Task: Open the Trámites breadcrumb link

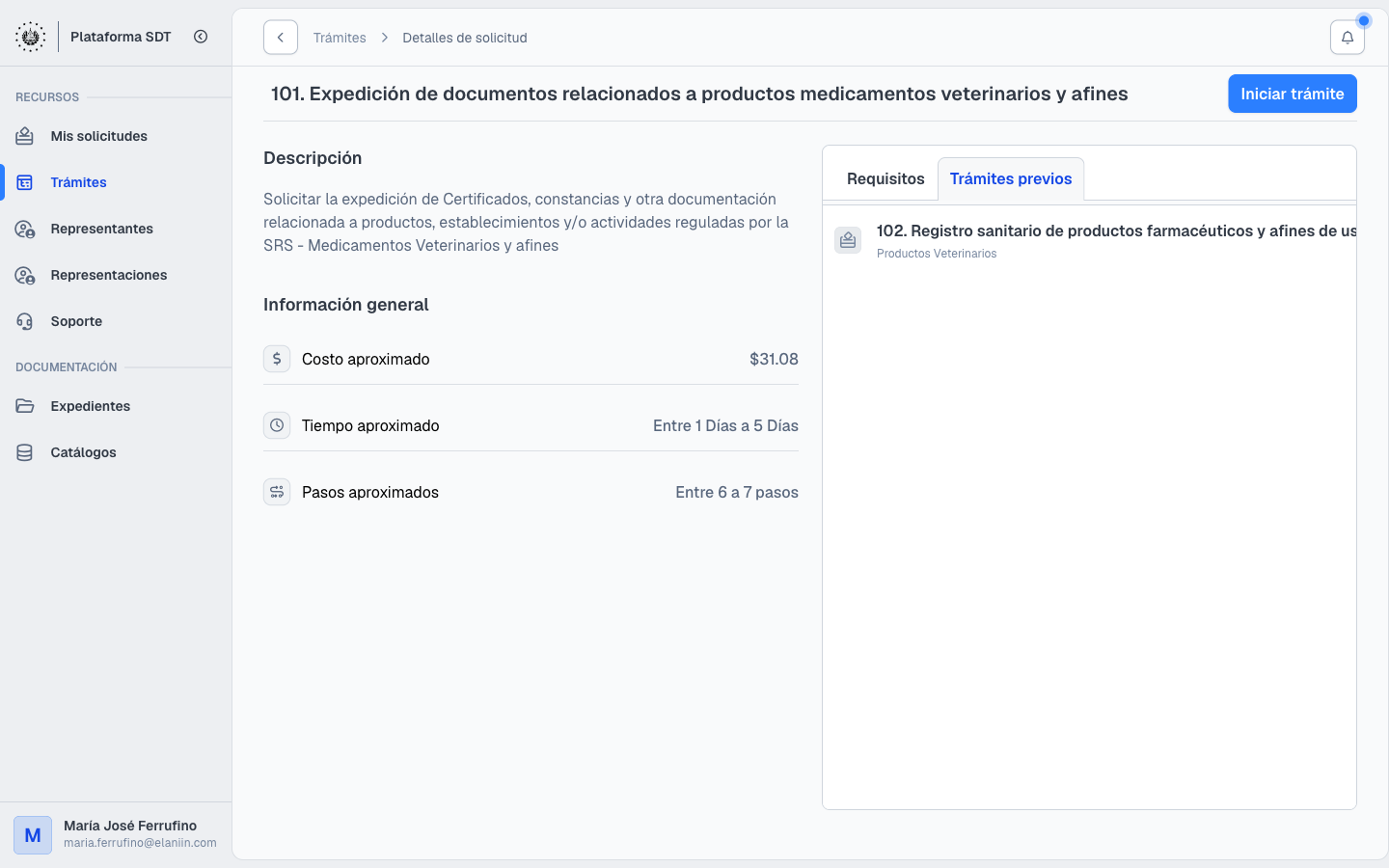Action: (x=340, y=38)
